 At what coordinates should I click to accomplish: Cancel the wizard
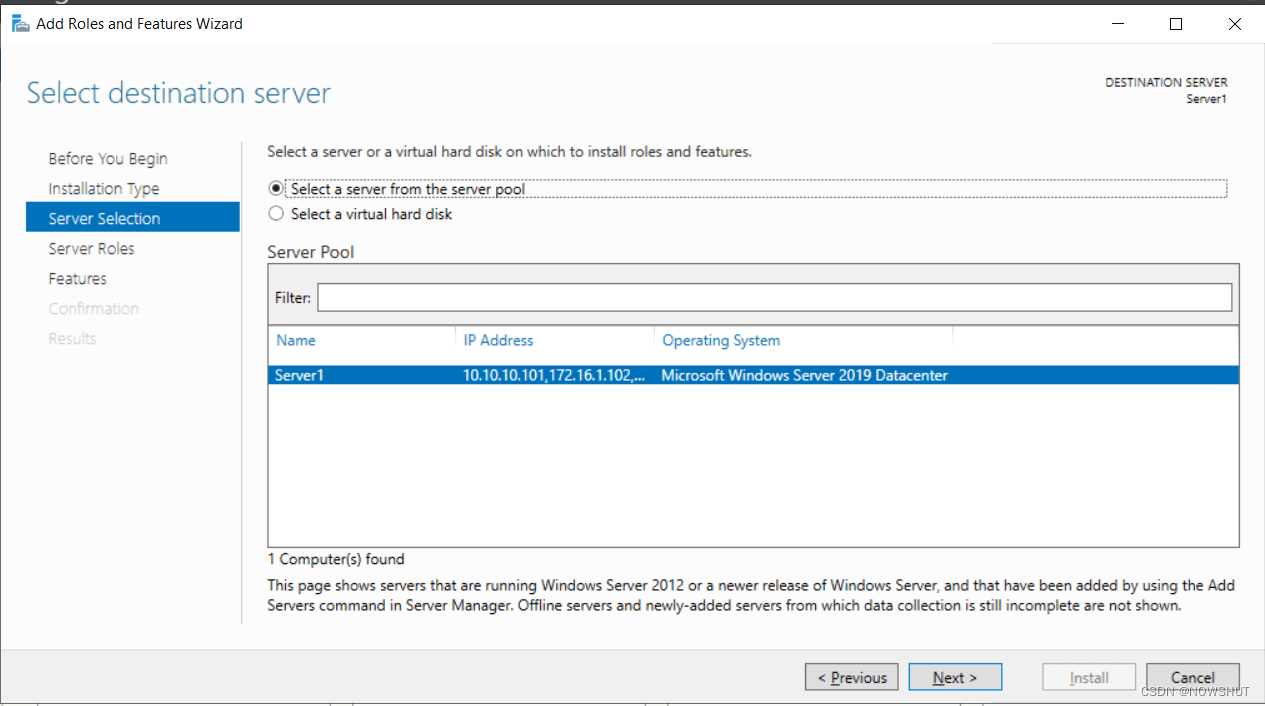(1192, 677)
